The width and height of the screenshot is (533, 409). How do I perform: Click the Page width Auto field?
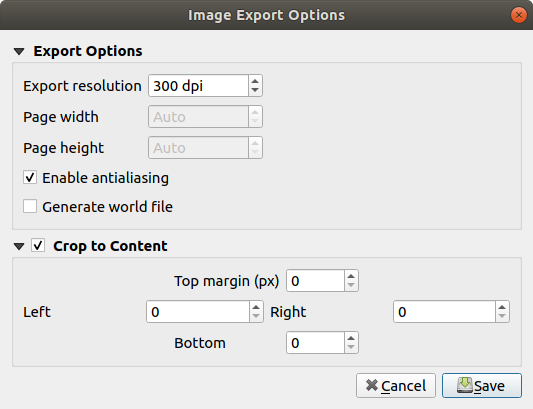[x=198, y=117]
